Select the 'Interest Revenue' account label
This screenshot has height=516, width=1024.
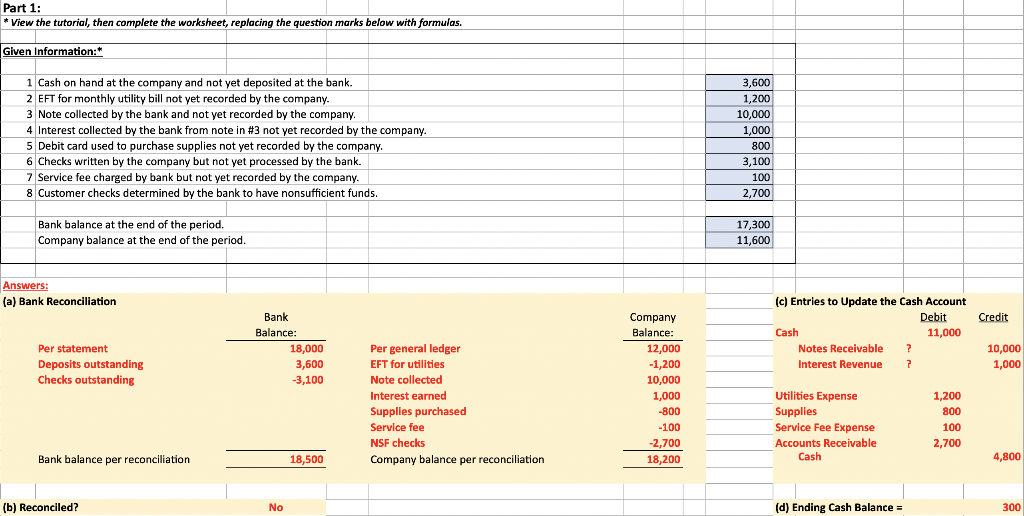click(840, 364)
